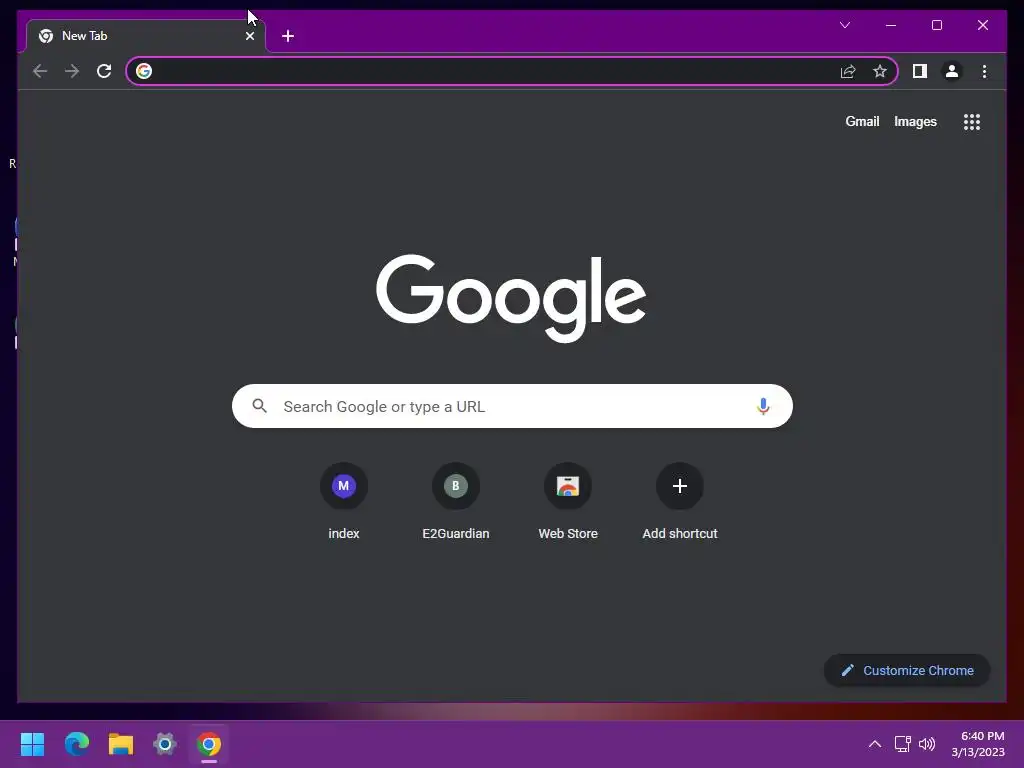Open the profile avatar menu
Screen dimensions: 1024x768
pyautogui.click(x=952, y=71)
